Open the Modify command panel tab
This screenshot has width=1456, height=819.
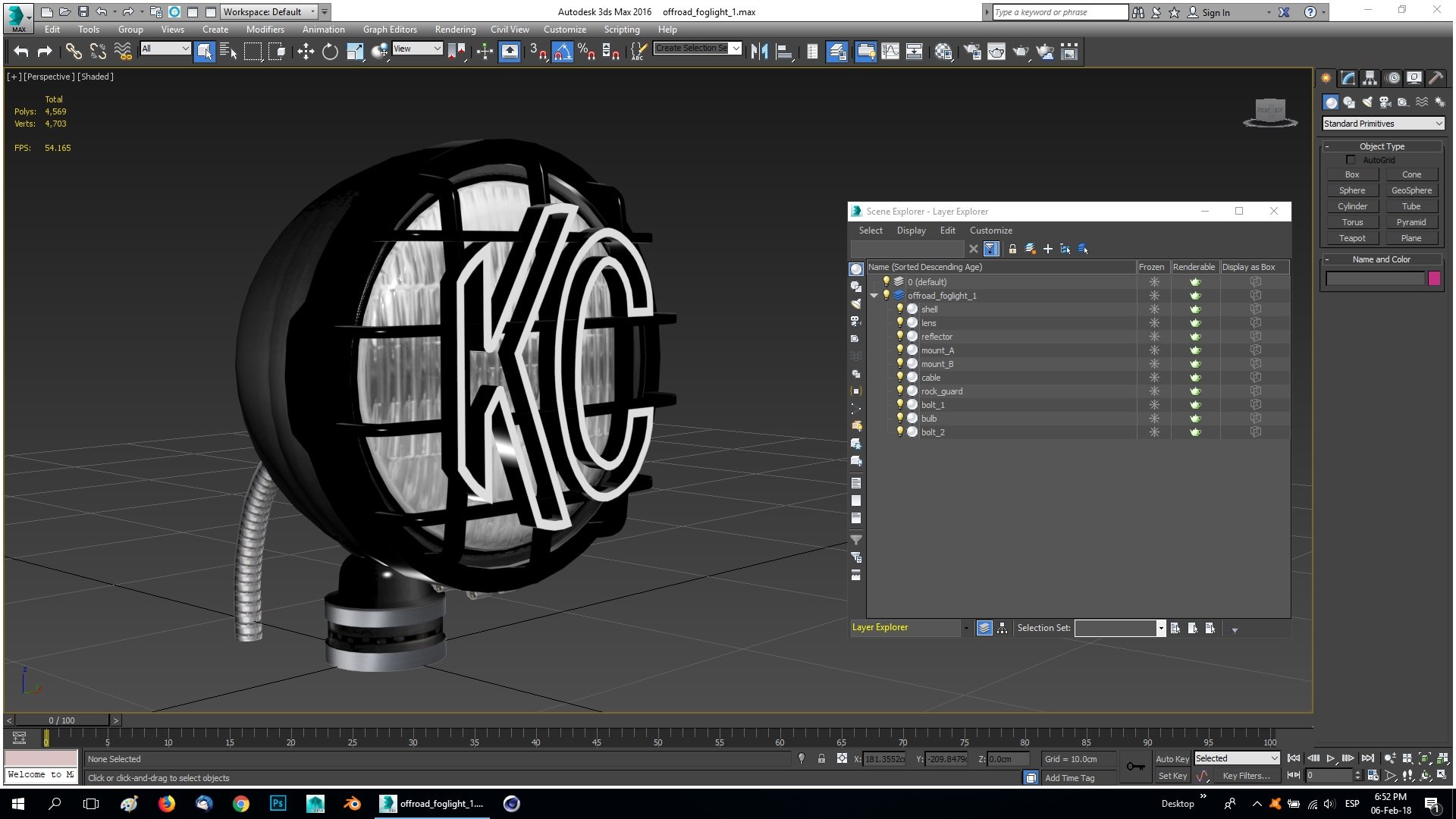click(1348, 78)
